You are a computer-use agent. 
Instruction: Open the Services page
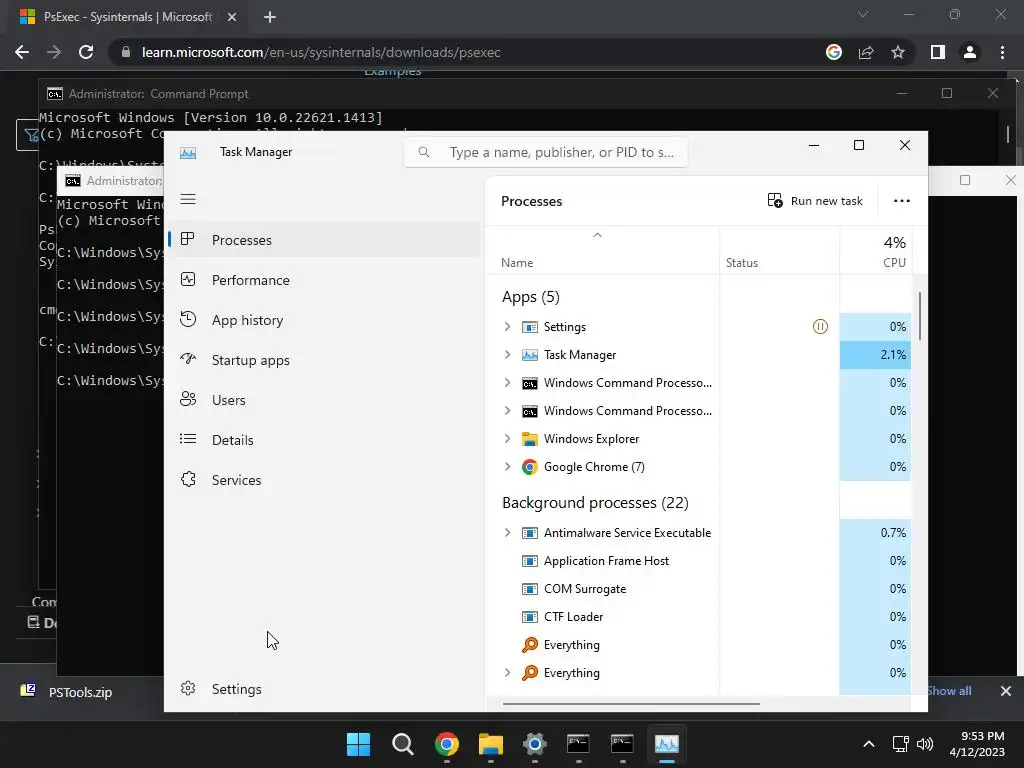tap(324, 480)
